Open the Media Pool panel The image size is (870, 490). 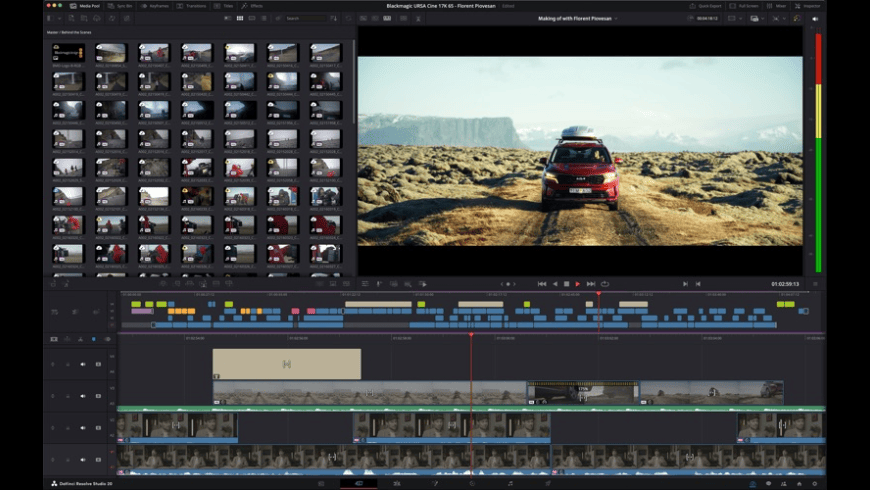(x=85, y=6)
